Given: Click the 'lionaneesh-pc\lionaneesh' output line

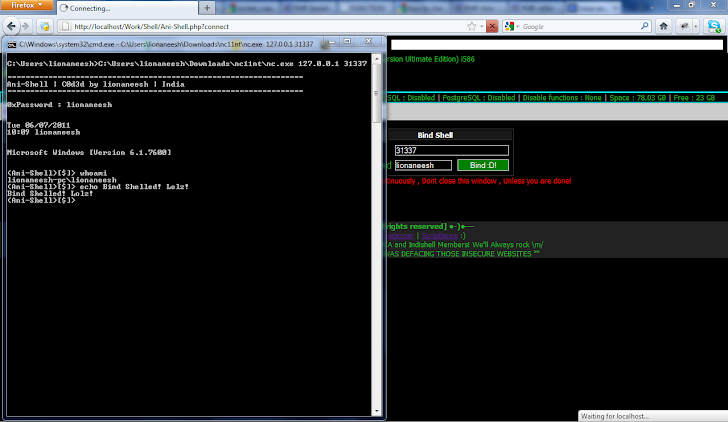Looking at the screenshot, I should [x=62, y=180].
